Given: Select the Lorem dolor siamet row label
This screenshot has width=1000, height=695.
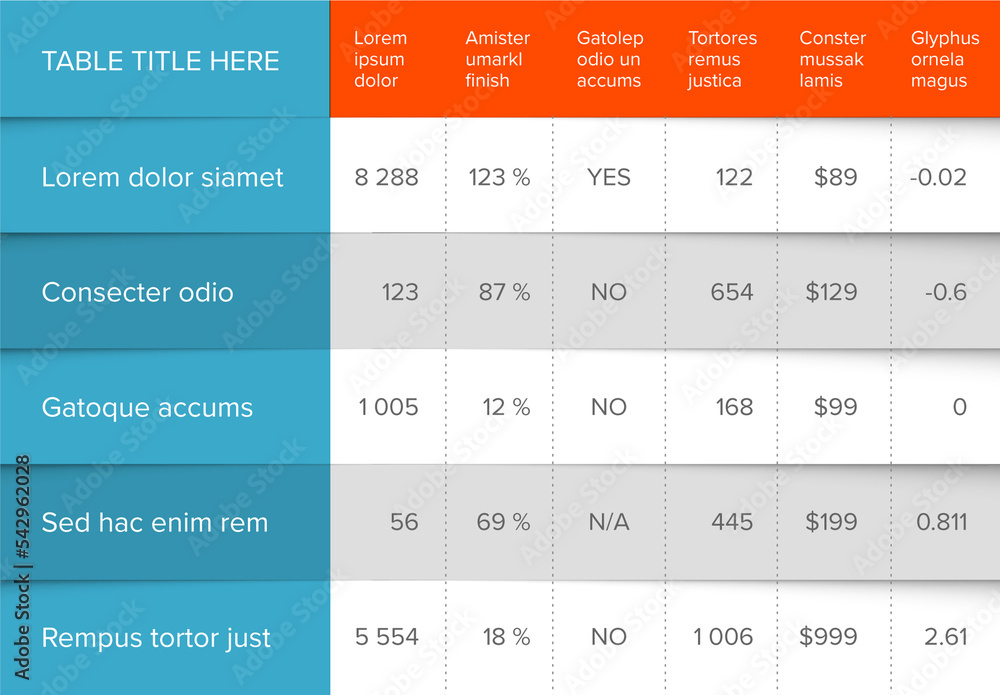Looking at the screenshot, I should (x=163, y=177).
